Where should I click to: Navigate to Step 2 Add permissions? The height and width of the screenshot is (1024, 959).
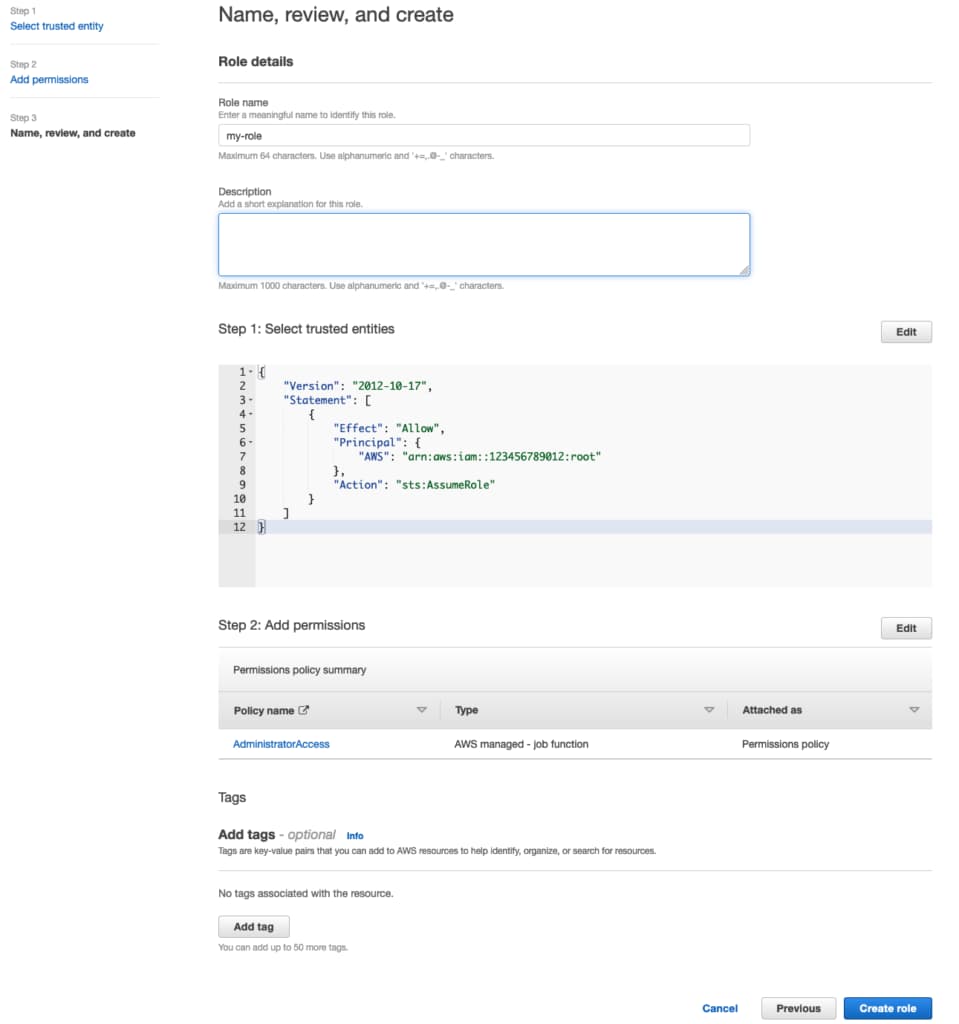[49, 79]
